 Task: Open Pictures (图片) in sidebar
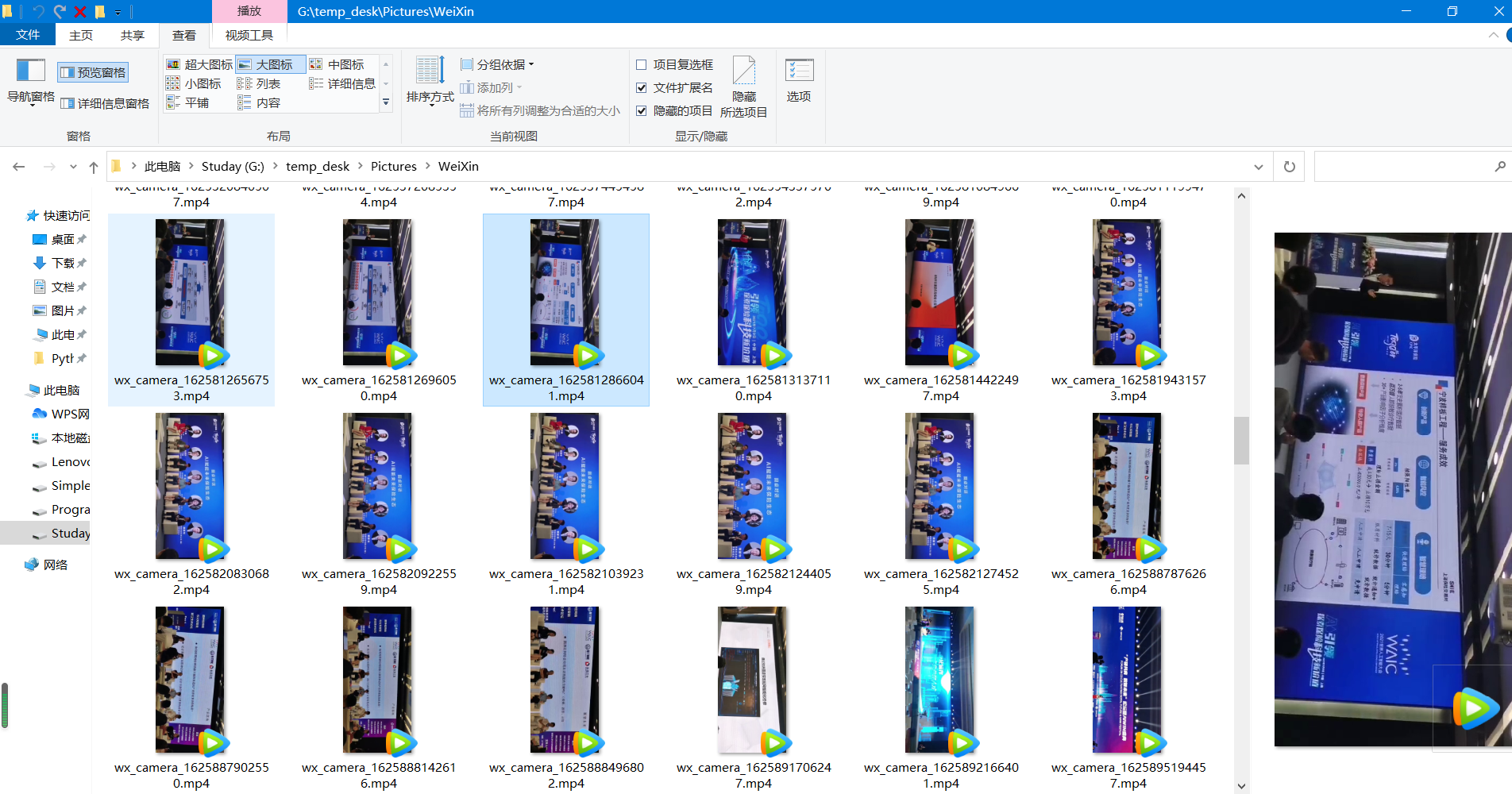(59, 310)
